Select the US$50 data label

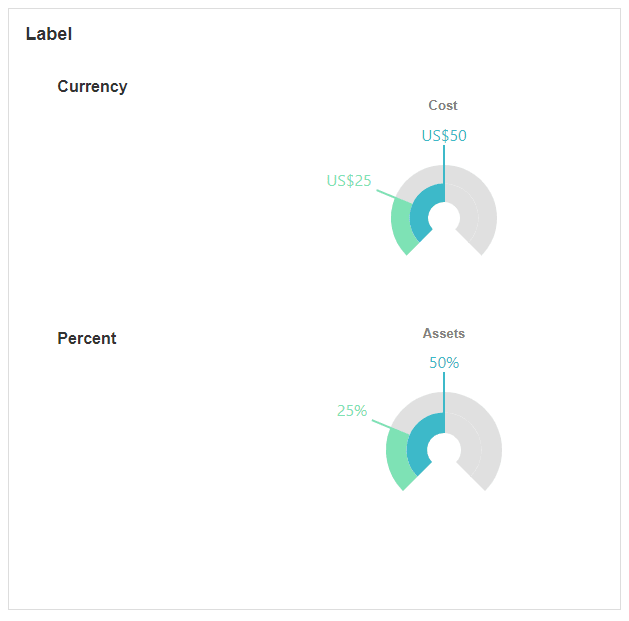pyautogui.click(x=444, y=136)
